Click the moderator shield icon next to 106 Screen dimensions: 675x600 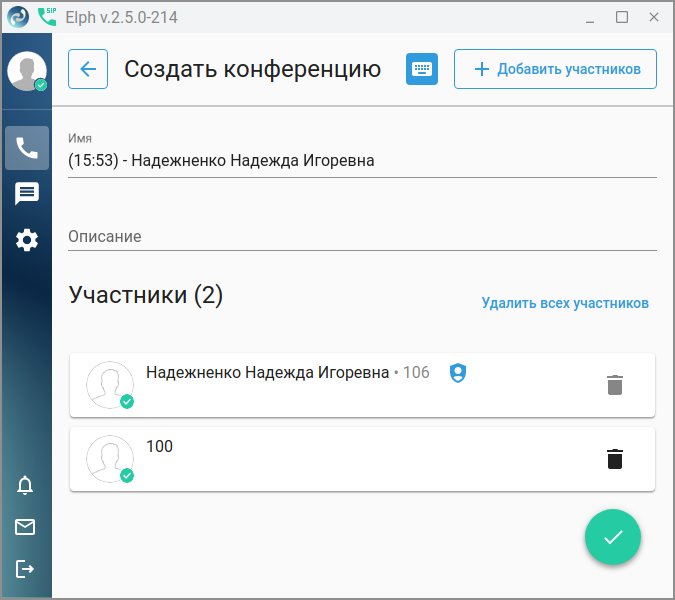pos(458,373)
